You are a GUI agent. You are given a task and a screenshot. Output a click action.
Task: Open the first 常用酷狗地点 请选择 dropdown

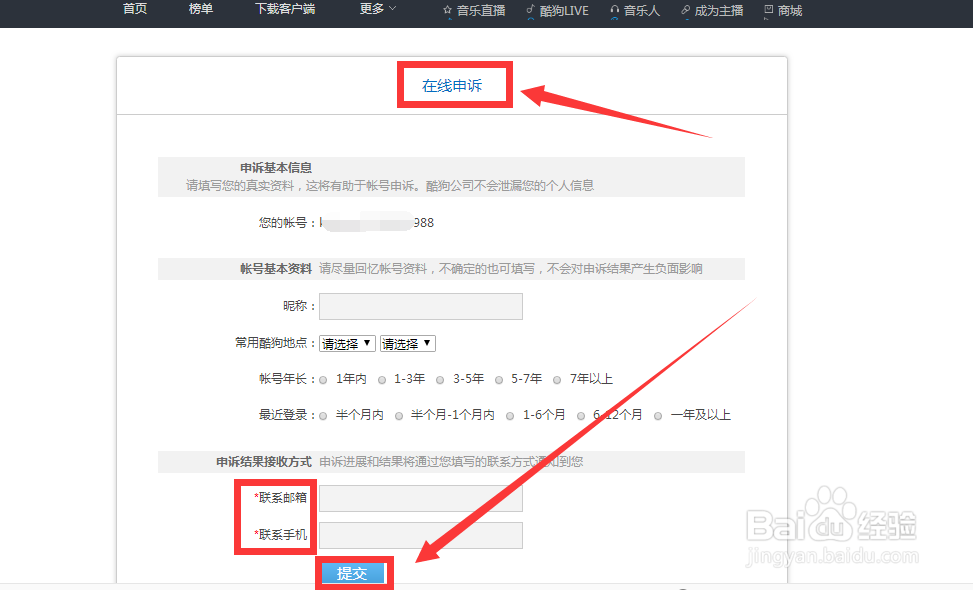point(347,344)
